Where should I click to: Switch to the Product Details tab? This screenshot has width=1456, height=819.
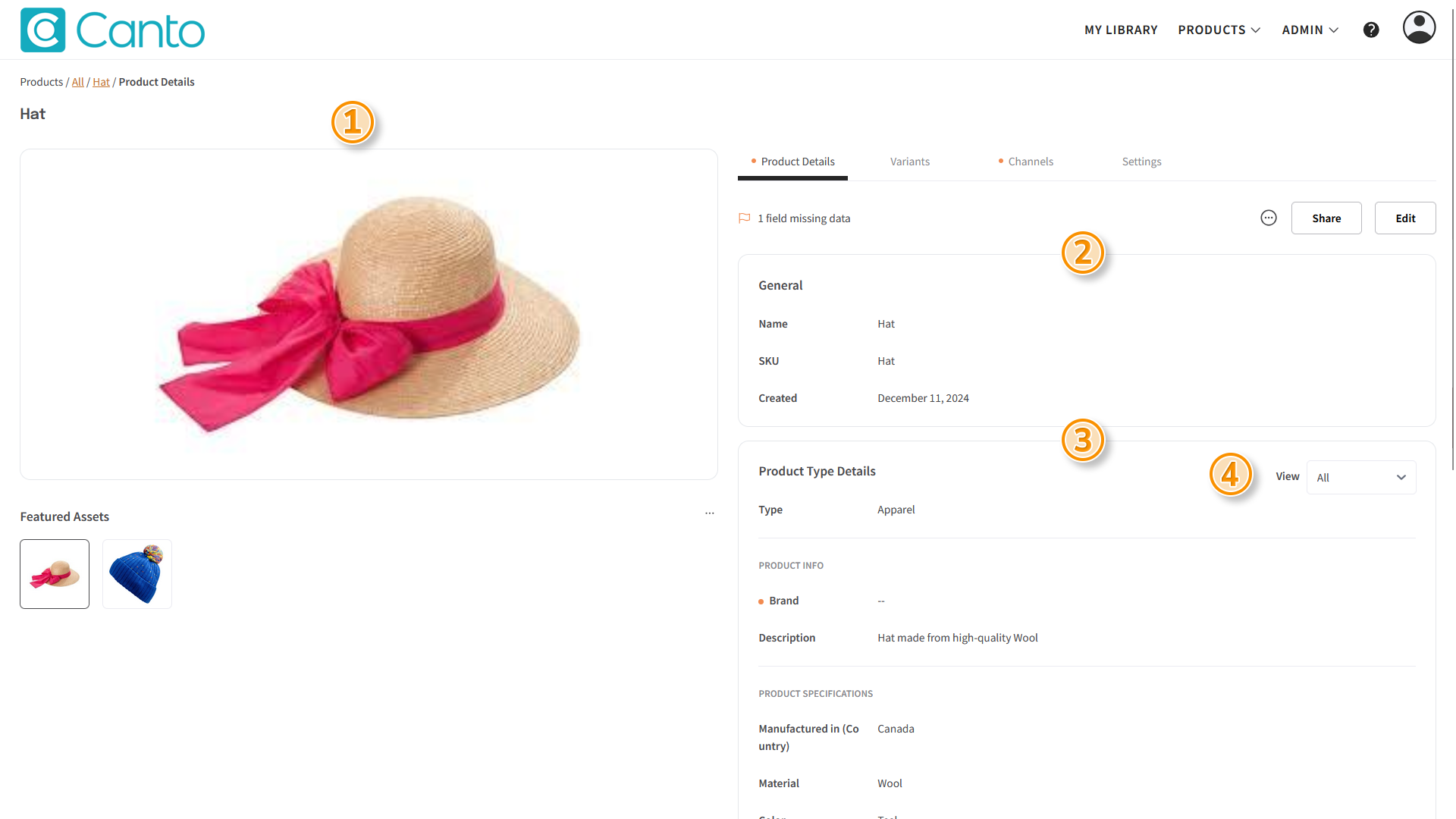click(792, 162)
